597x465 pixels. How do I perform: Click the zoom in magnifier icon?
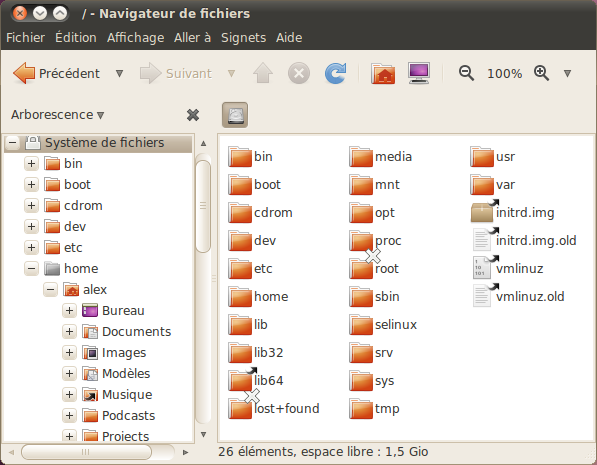coord(541,73)
